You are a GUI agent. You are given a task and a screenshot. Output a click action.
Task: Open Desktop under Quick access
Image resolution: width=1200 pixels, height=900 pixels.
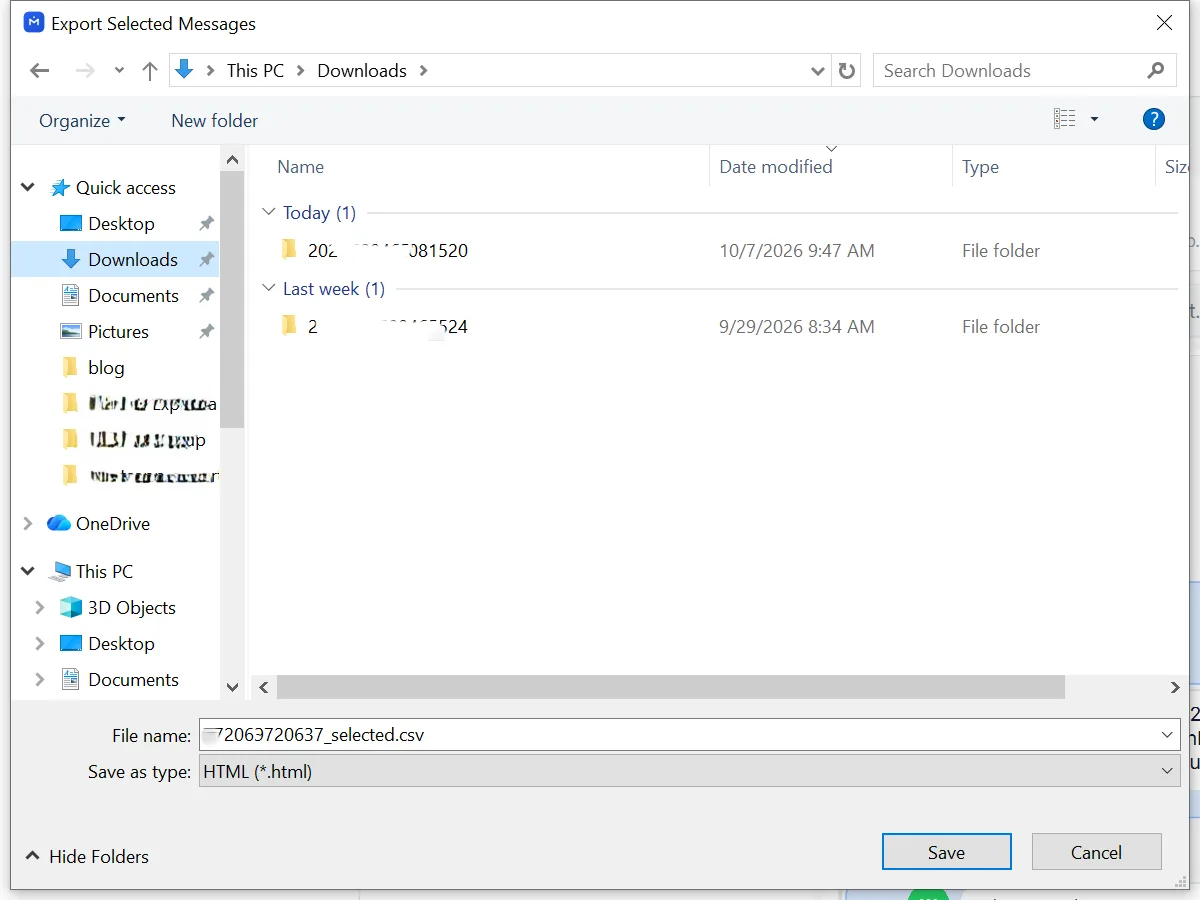tap(121, 224)
